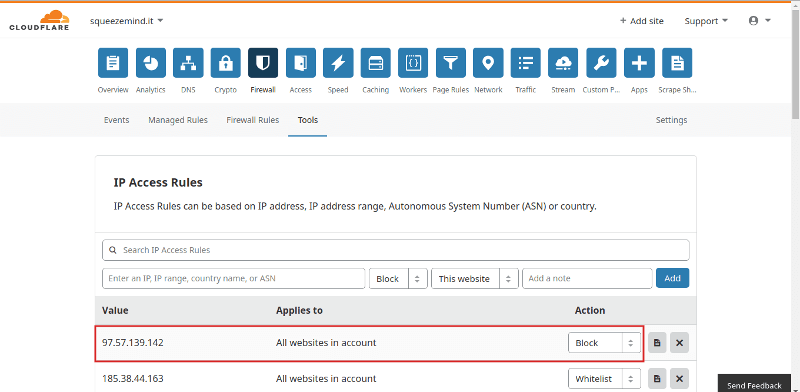800x392 pixels.
Task: Open the Traffic list icon
Action: (526, 63)
